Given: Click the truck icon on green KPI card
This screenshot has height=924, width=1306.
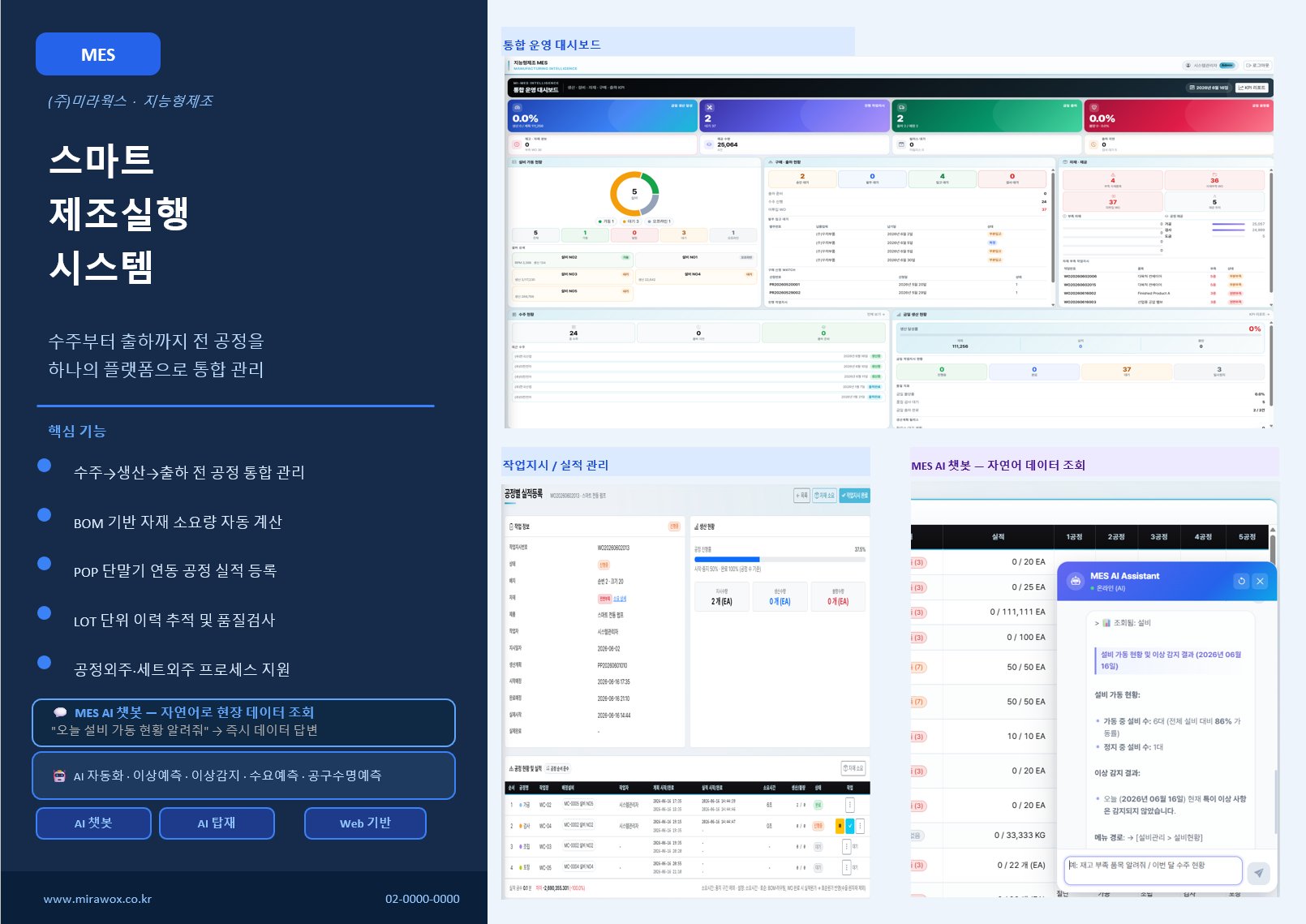Looking at the screenshot, I should 901,107.
